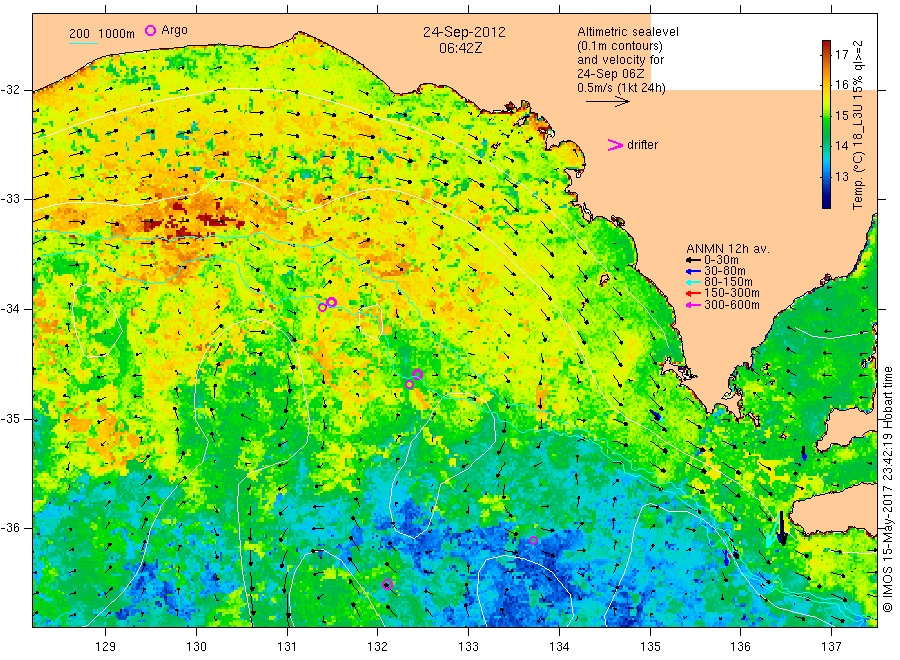Click the magenta drifter chevron legend symbol
The width and height of the screenshot is (900, 660).
click(615, 145)
